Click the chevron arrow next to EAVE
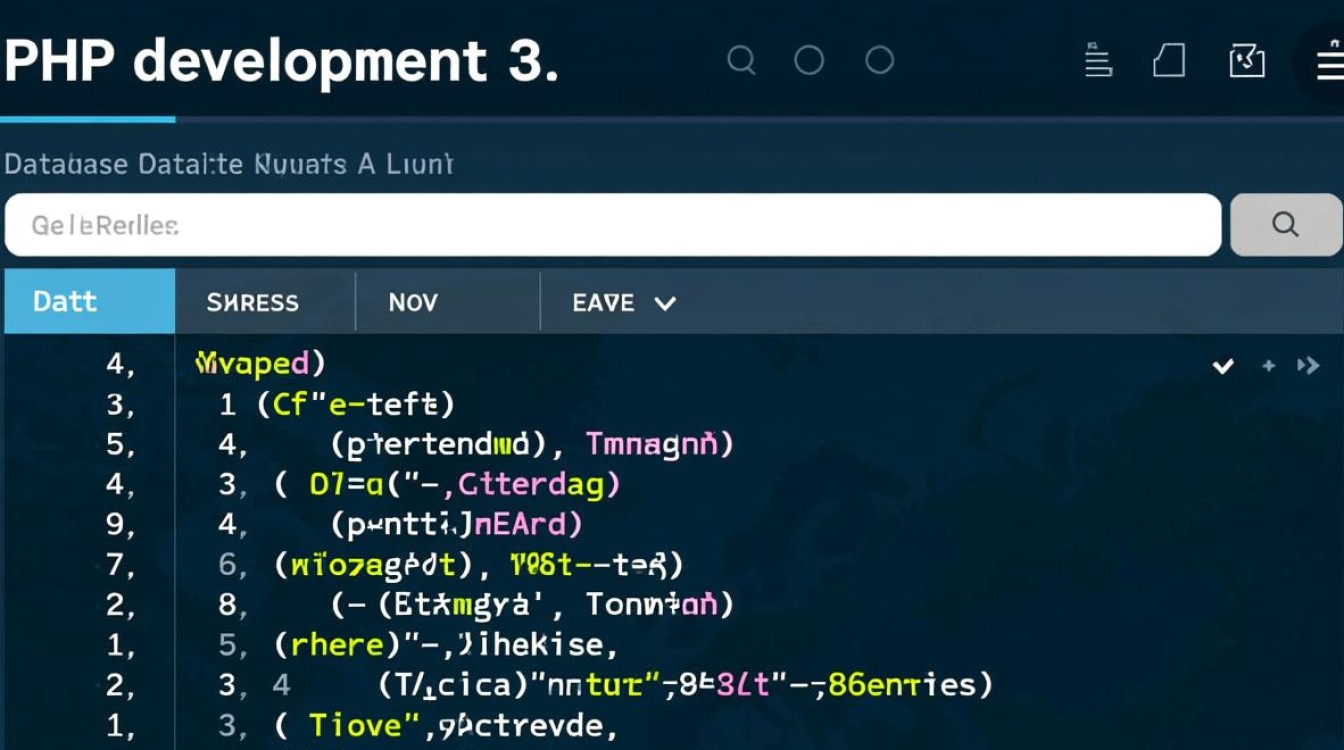 (664, 303)
